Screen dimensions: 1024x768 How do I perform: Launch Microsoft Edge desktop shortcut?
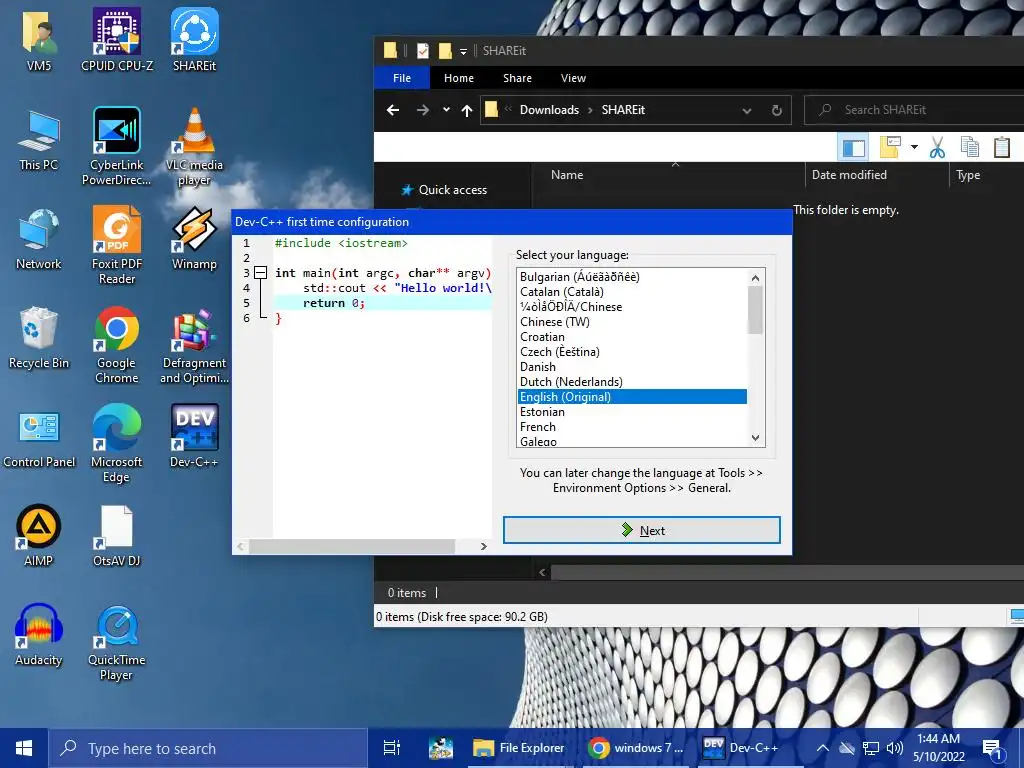[x=117, y=444]
